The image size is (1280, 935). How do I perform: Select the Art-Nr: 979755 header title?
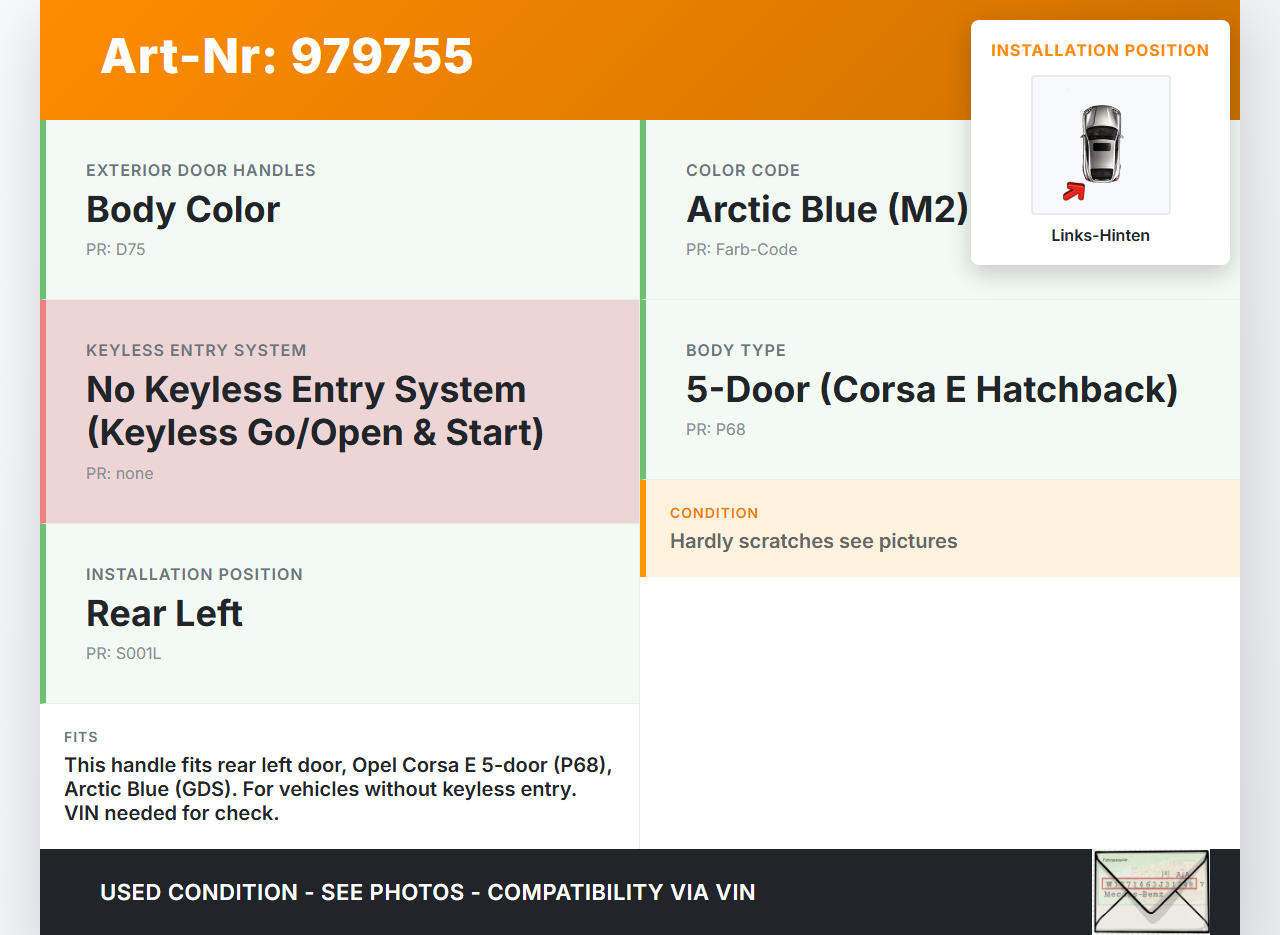click(x=286, y=56)
